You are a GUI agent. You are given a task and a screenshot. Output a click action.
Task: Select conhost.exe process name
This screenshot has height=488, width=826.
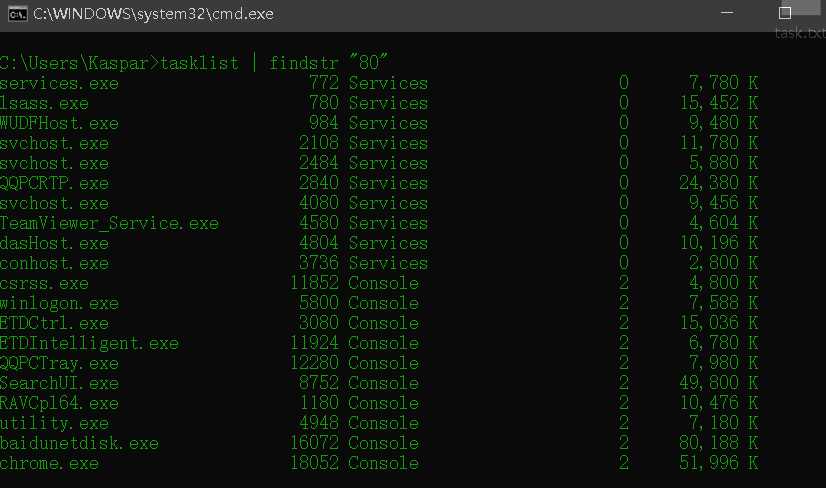point(54,263)
